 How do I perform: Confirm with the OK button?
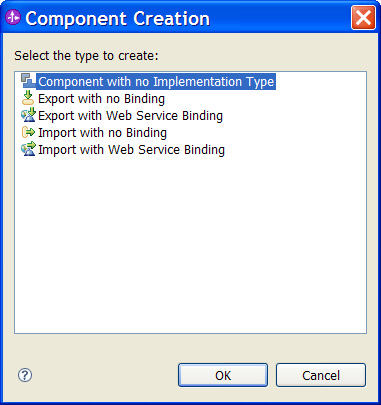point(223,375)
